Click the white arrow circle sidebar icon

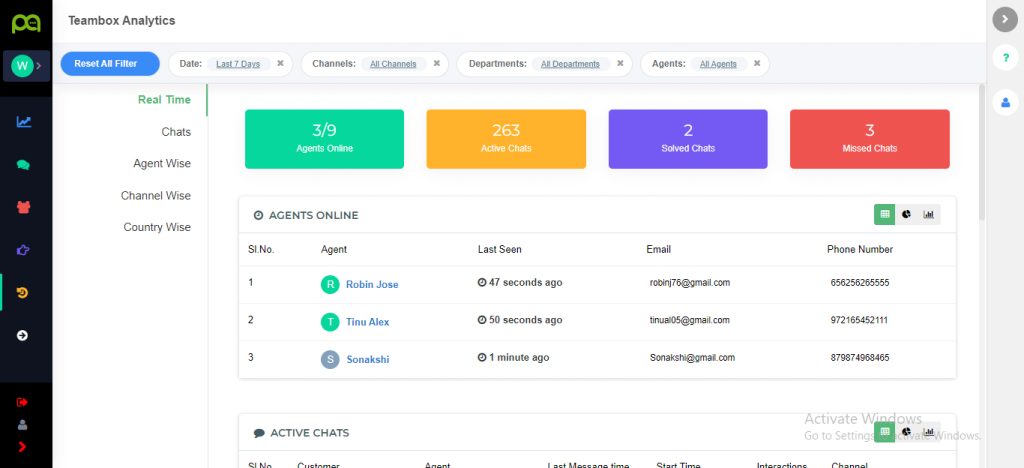[22, 335]
